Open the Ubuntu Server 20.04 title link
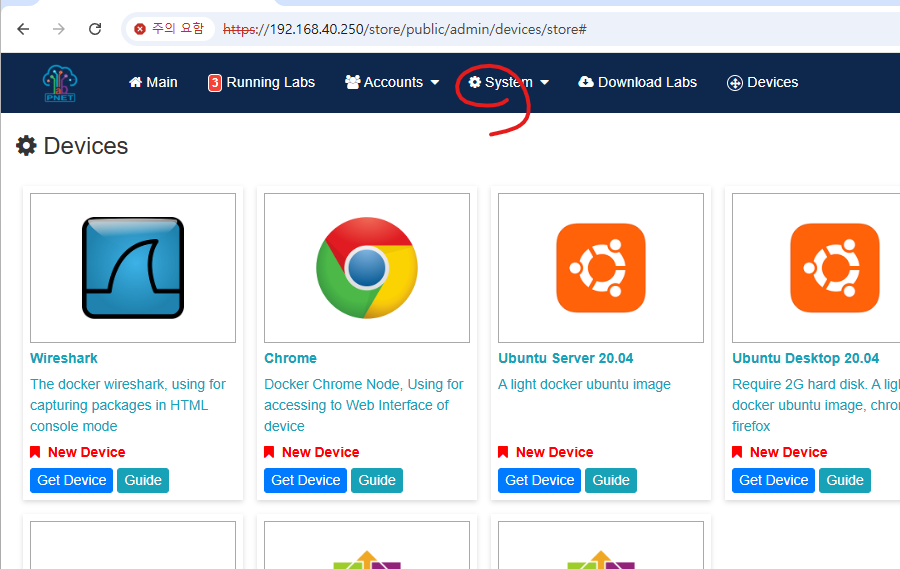This screenshot has width=900, height=569. tap(565, 358)
